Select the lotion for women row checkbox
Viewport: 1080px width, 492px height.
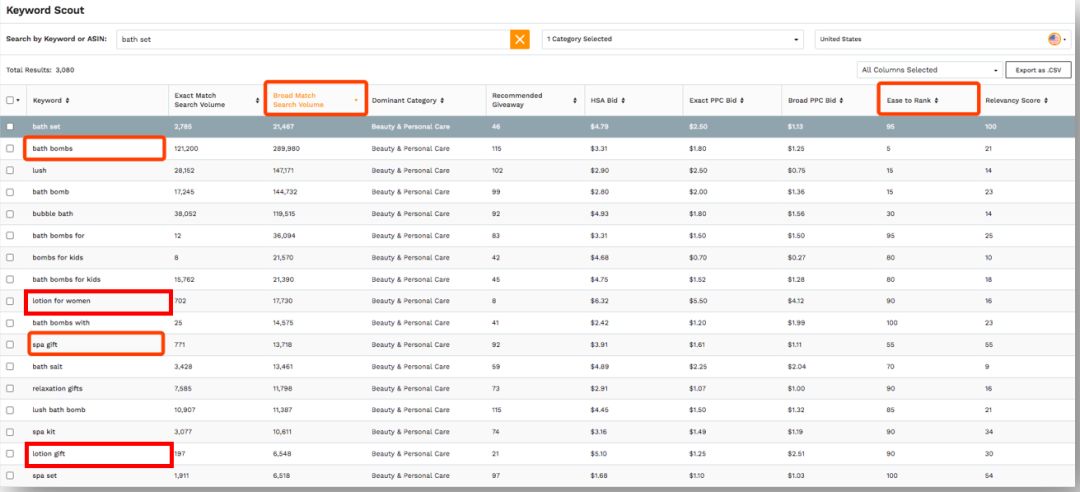pos(11,301)
